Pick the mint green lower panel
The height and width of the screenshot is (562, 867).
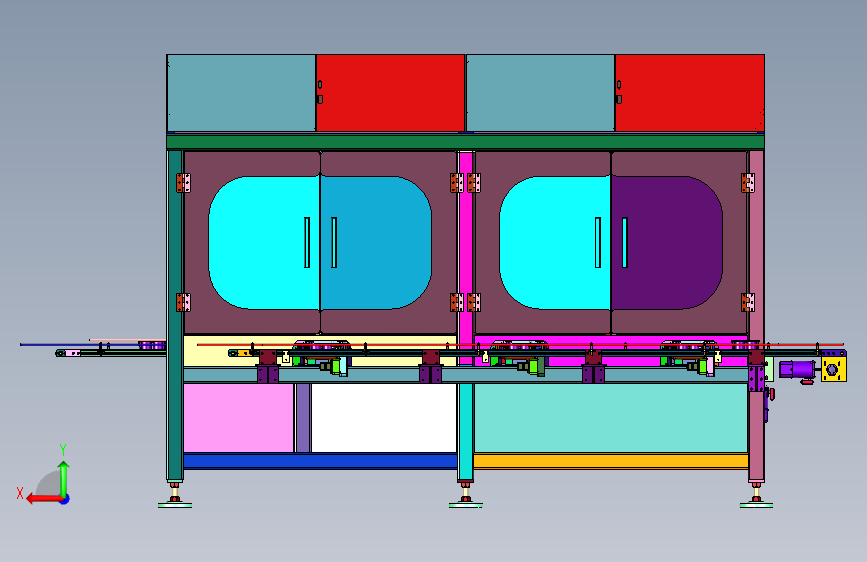[610, 418]
